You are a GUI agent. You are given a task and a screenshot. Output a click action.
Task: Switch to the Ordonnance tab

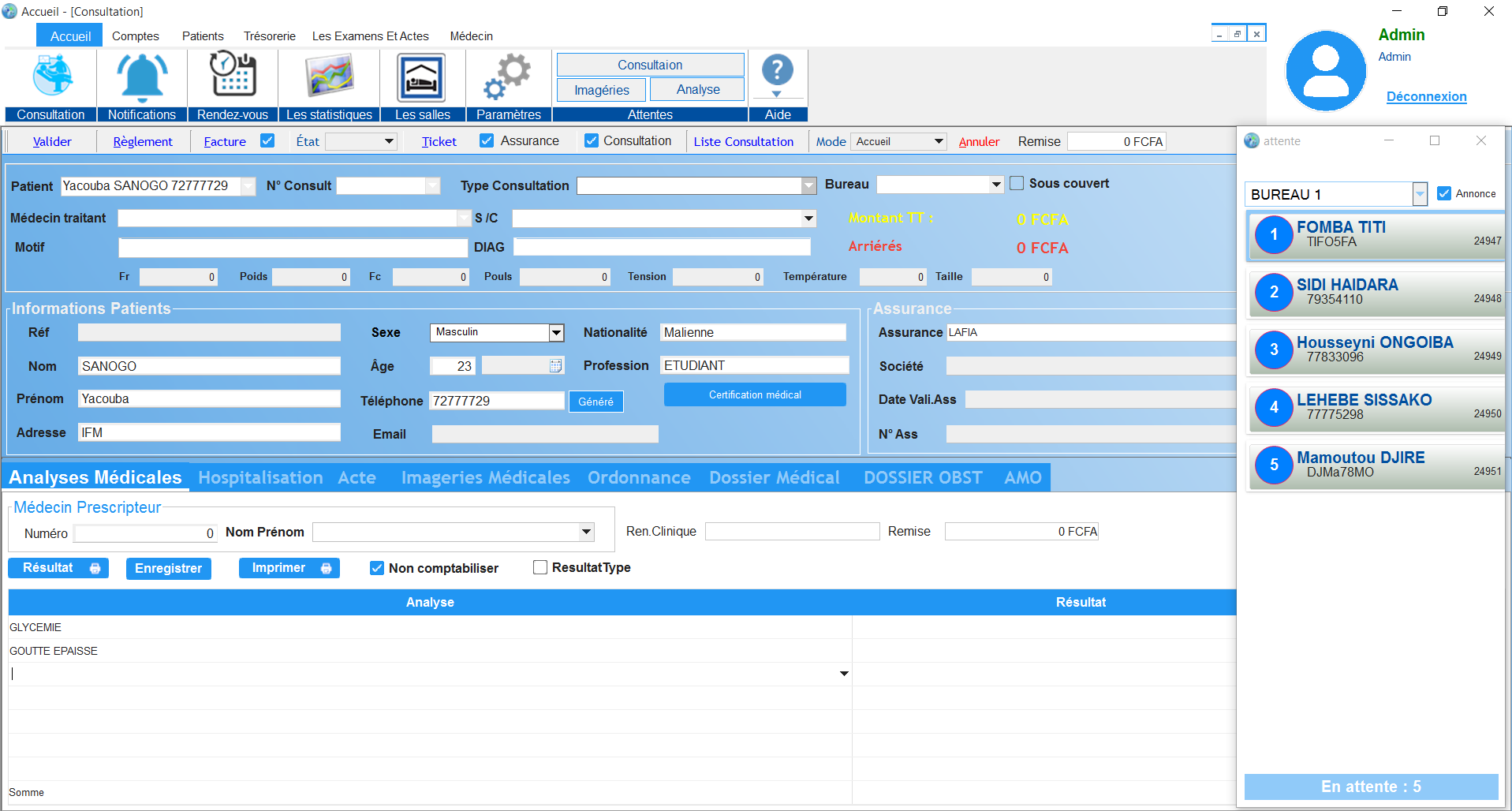(x=639, y=477)
